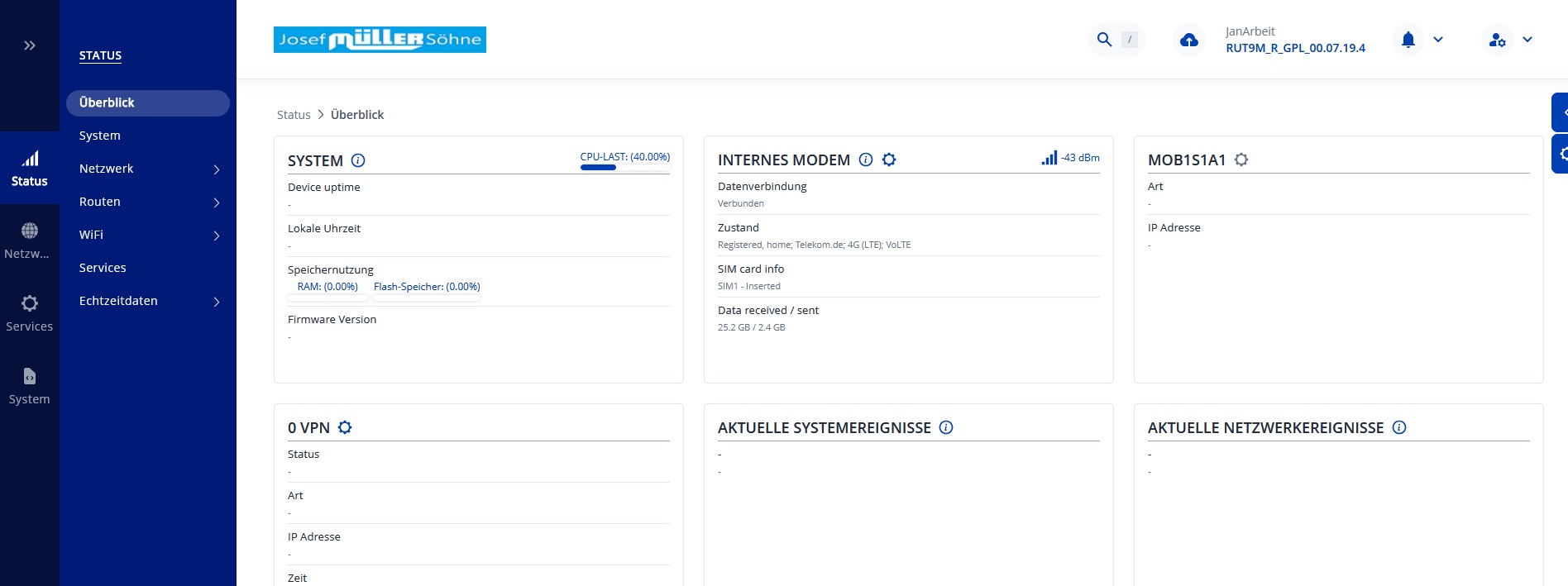Screen dimensions: 1568x586
Task: Click the user settings account icon
Action: click(1497, 40)
